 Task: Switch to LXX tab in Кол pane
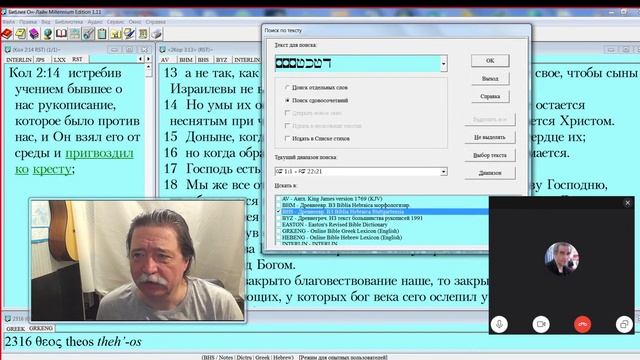[x=60, y=60]
